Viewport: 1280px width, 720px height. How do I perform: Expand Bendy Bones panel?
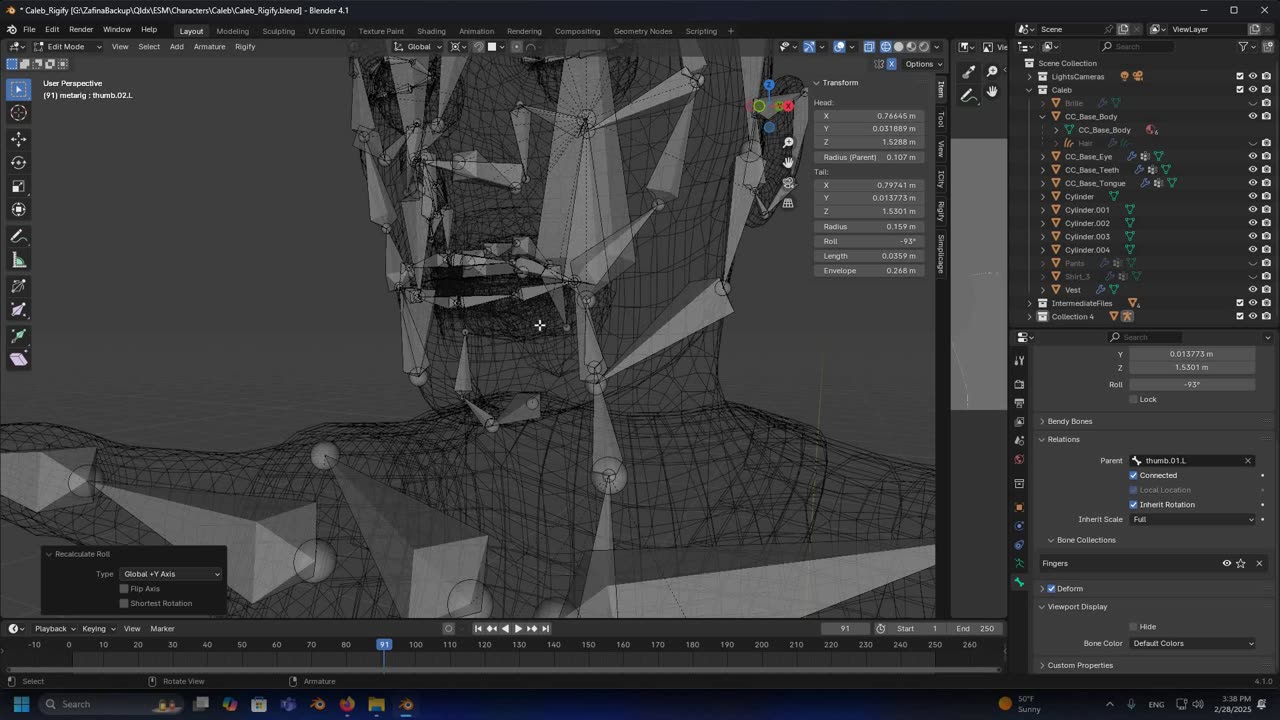1069,421
